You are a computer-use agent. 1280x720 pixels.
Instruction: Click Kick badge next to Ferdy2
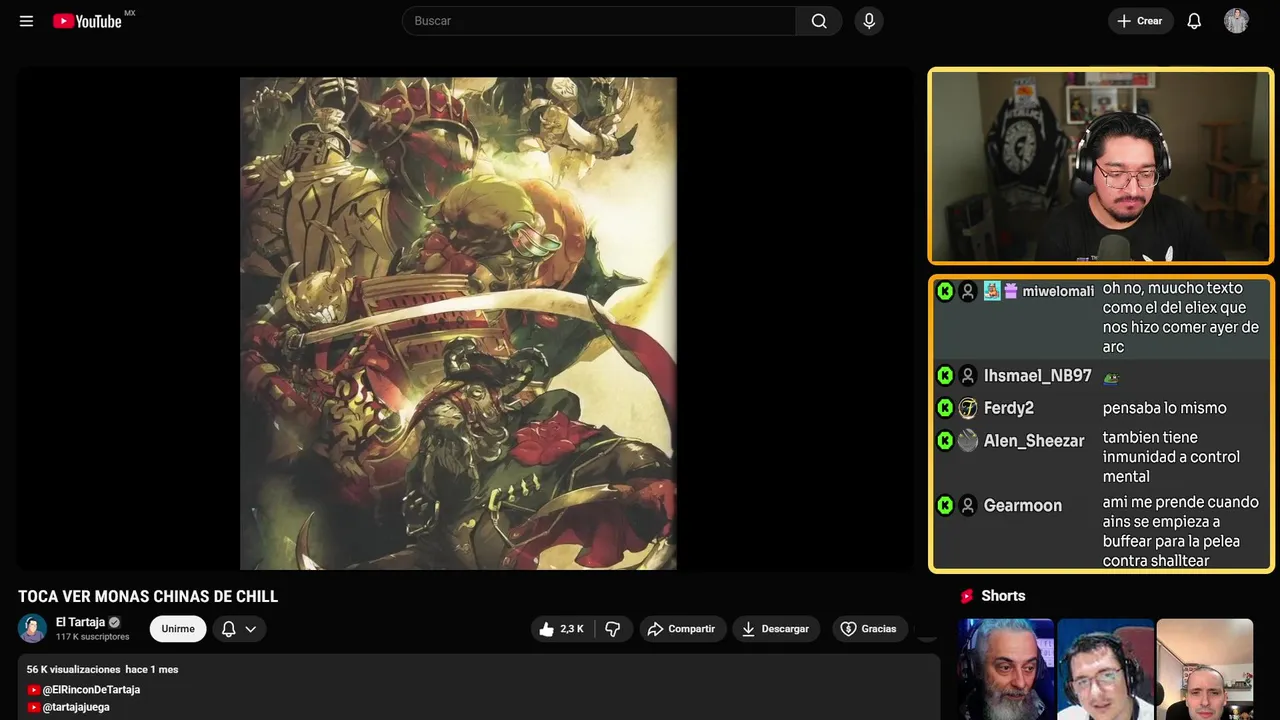(945, 408)
